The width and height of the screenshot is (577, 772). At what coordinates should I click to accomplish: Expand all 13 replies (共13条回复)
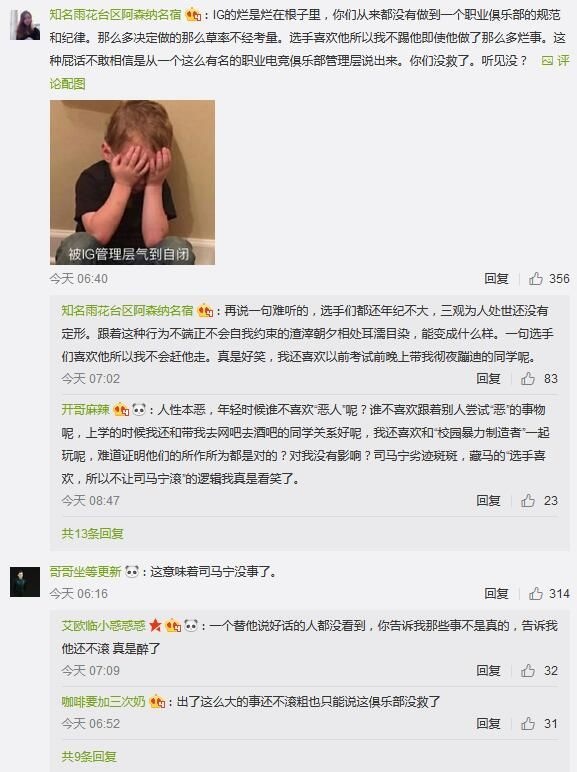click(93, 534)
